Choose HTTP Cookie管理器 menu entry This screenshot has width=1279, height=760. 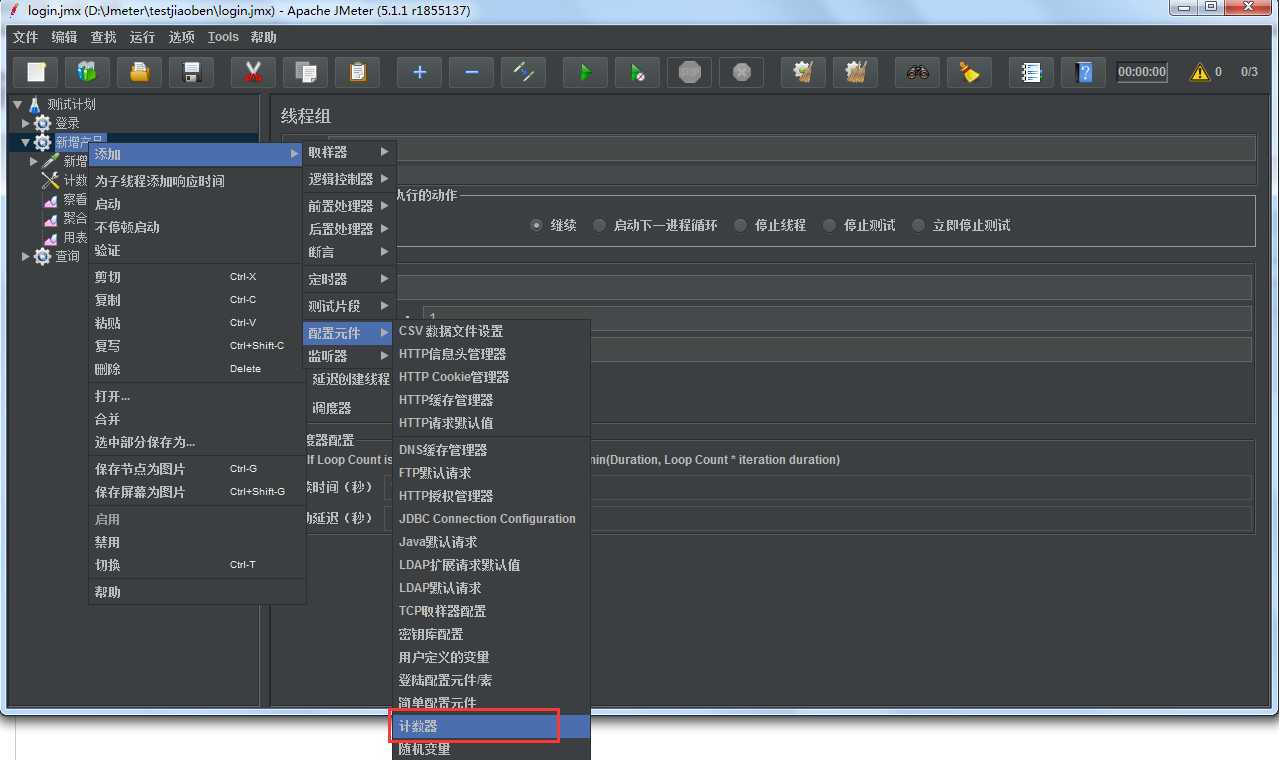coord(490,377)
